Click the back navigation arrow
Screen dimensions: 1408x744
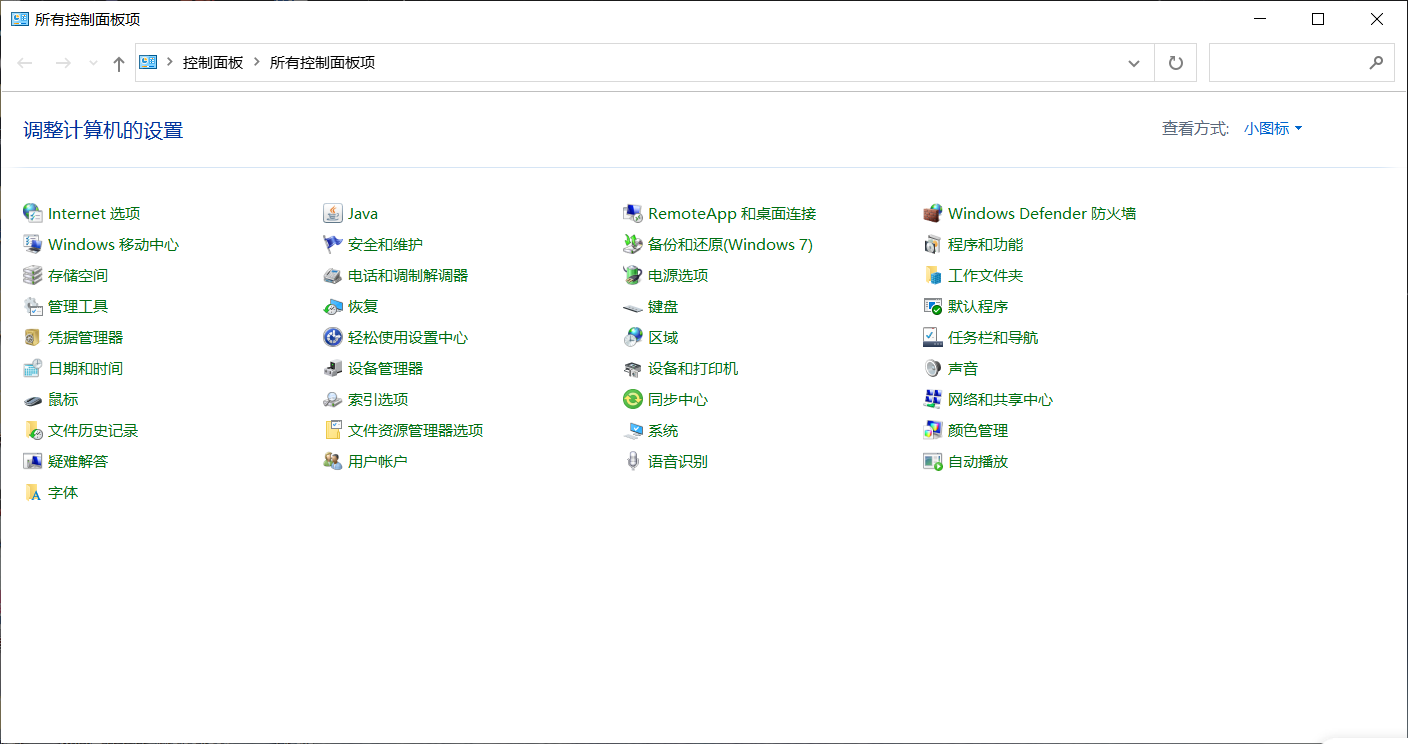pos(25,63)
